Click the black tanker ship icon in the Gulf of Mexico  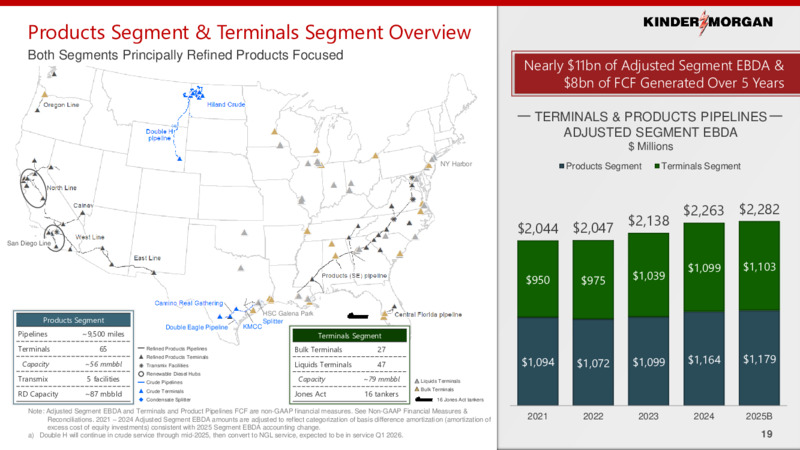point(358,316)
